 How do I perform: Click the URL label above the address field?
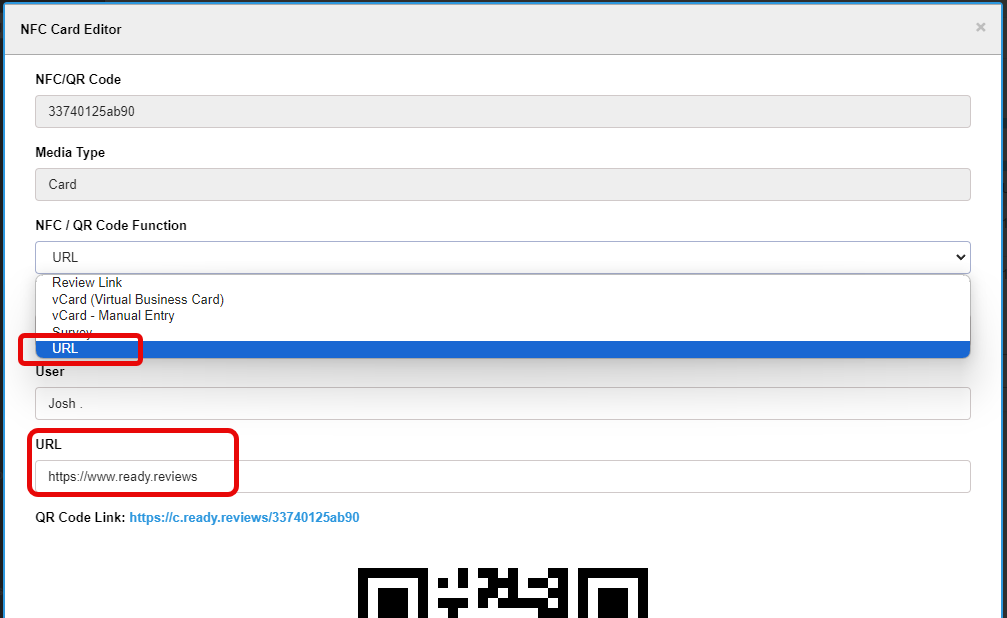(49, 445)
